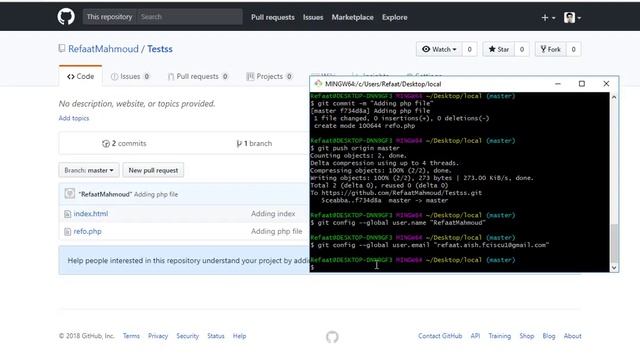This screenshot has height=360, width=640.
Task: Minimize the MINGW64 terminal window
Action: pos(558,84)
